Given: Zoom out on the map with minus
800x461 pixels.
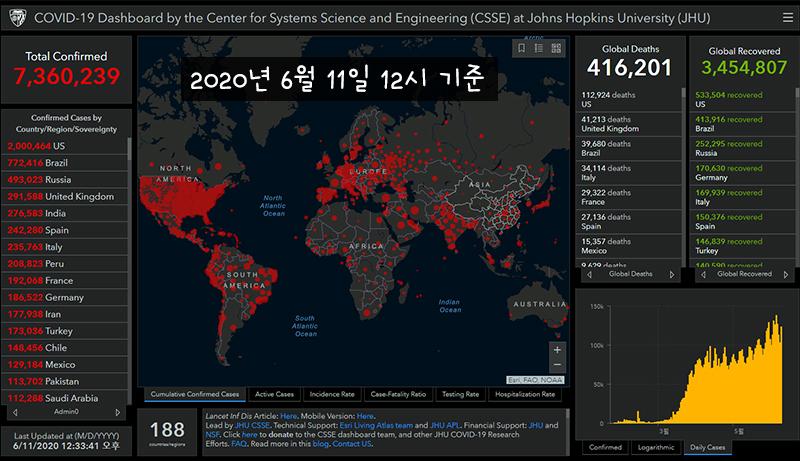Looking at the screenshot, I should pos(557,365).
